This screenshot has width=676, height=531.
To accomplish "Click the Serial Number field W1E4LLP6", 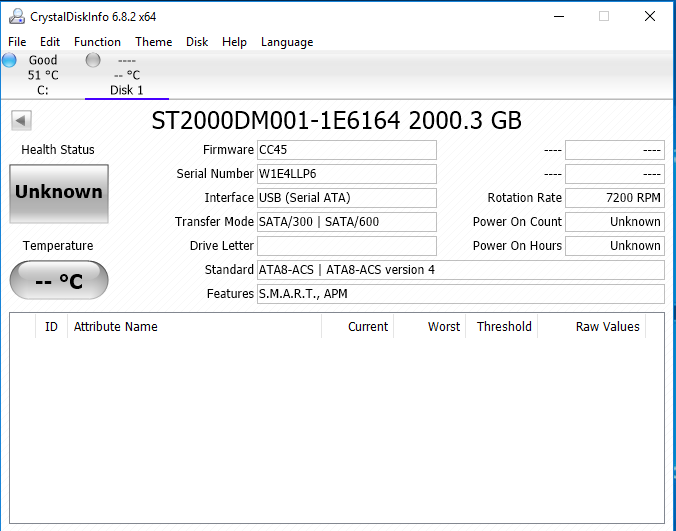I will tap(347, 174).
